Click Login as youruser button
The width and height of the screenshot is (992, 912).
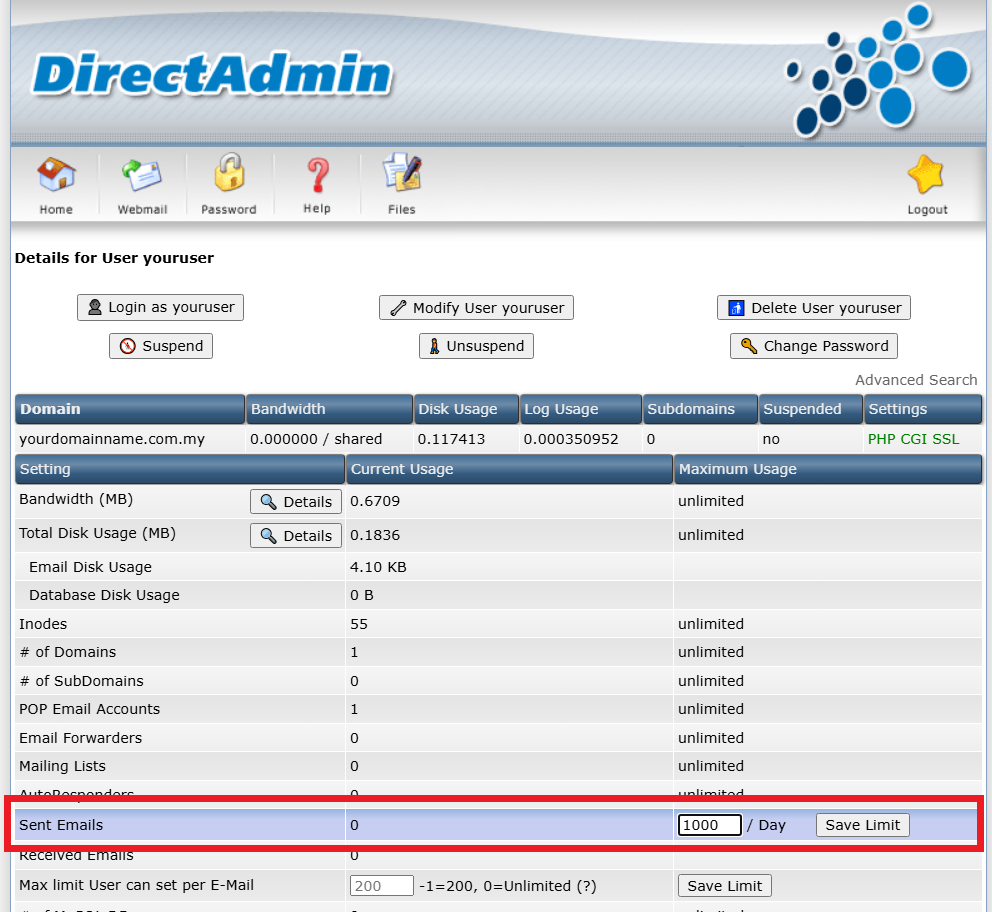(x=161, y=307)
